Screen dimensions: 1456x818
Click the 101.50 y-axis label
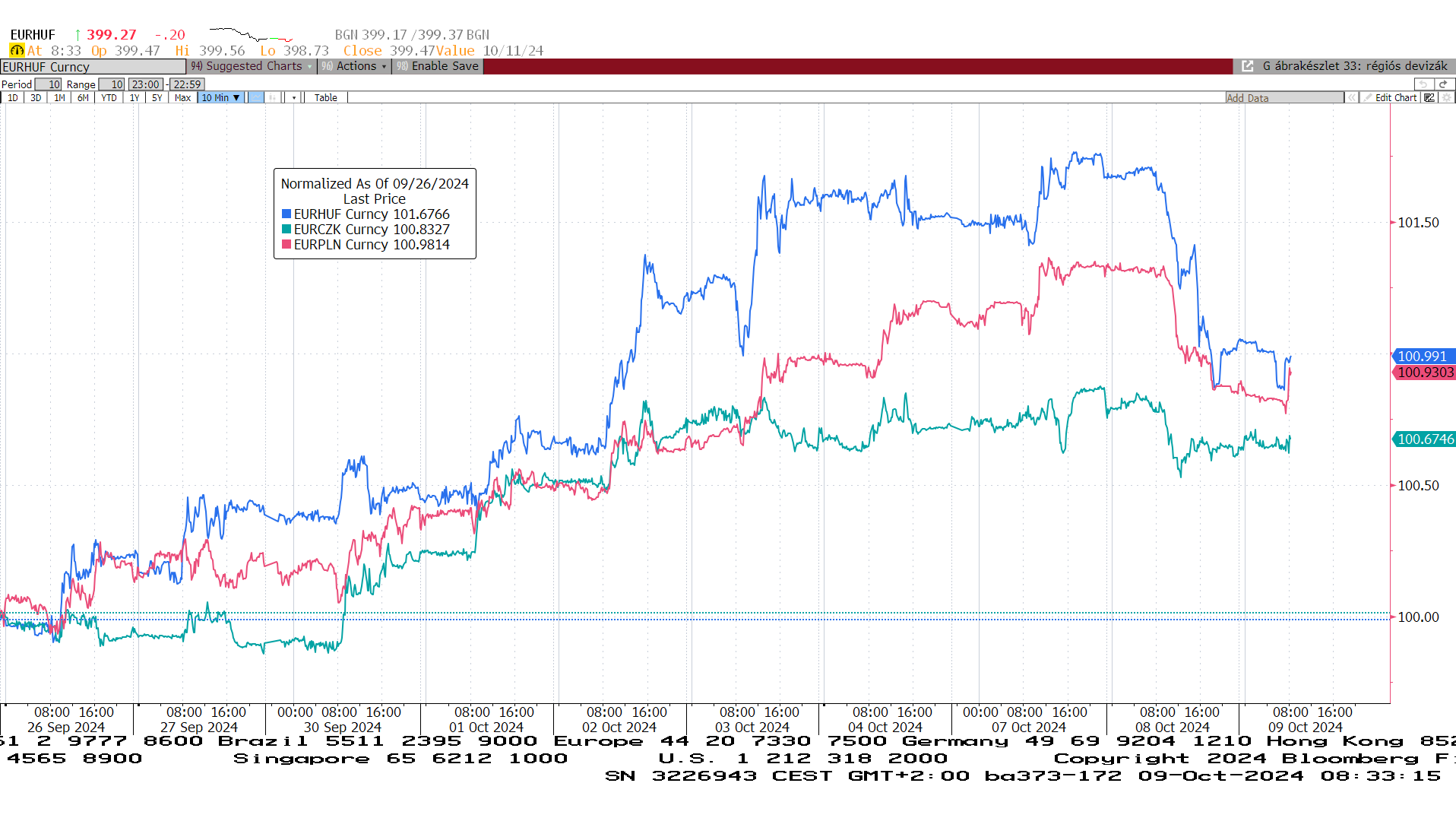pos(1418,223)
